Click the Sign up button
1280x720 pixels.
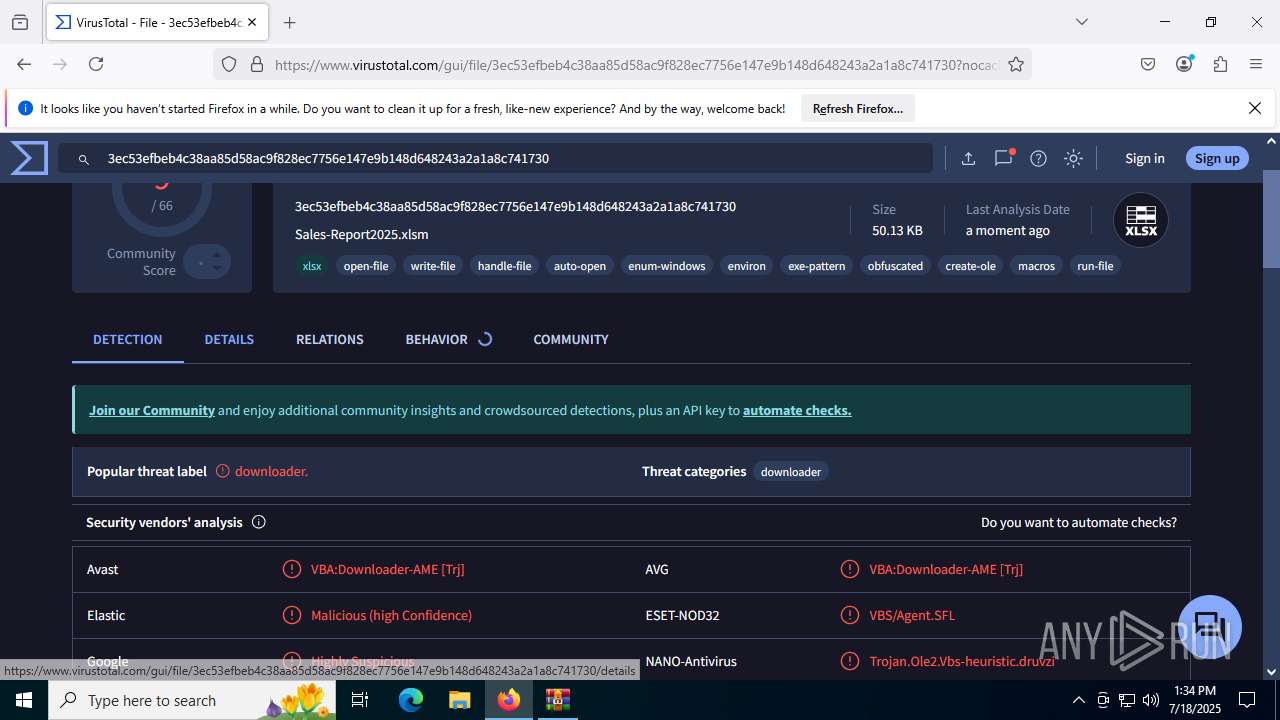pyautogui.click(x=1217, y=158)
